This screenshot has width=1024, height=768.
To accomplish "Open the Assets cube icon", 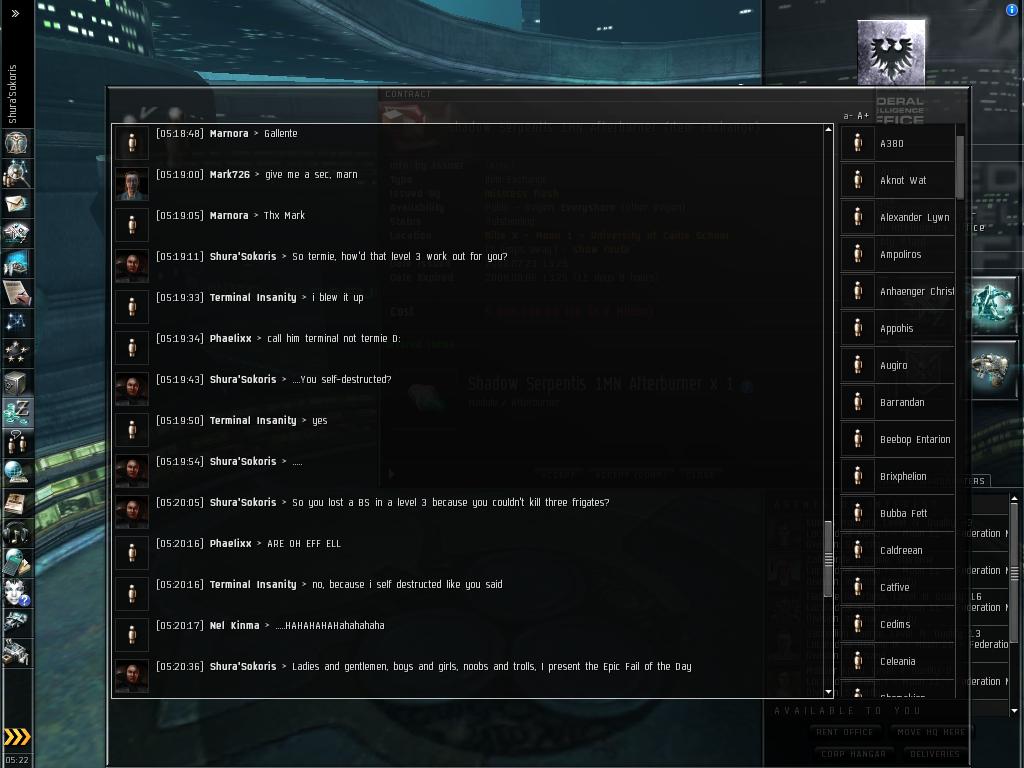I will (x=16, y=382).
